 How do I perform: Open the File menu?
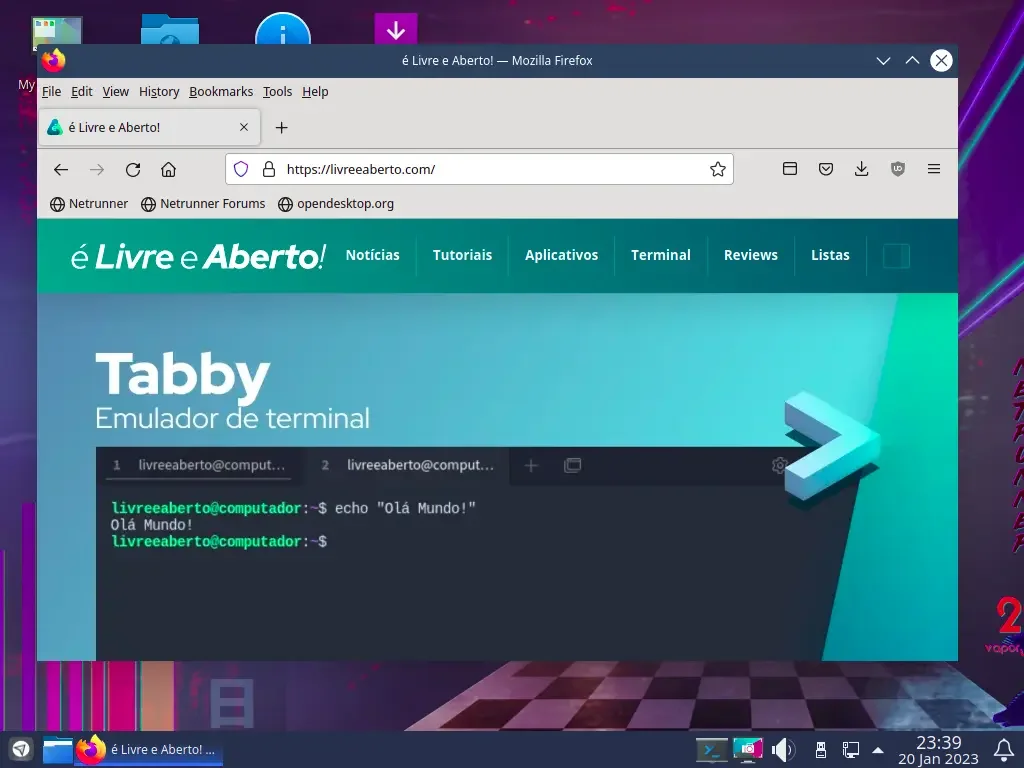(52, 91)
